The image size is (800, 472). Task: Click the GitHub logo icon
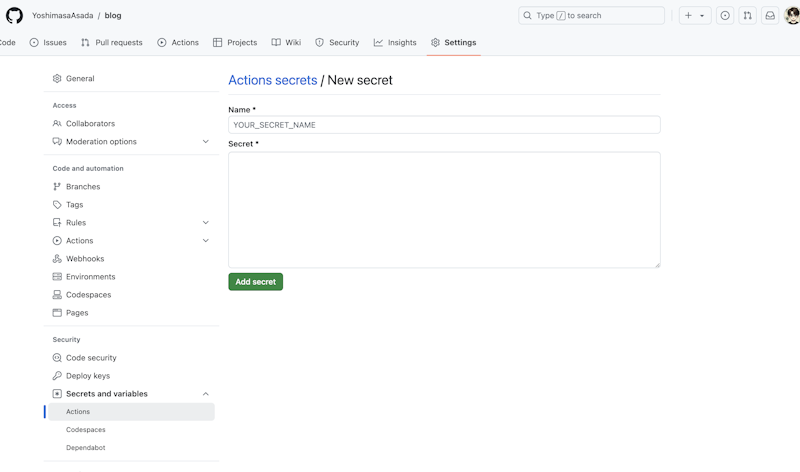click(14, 15)
